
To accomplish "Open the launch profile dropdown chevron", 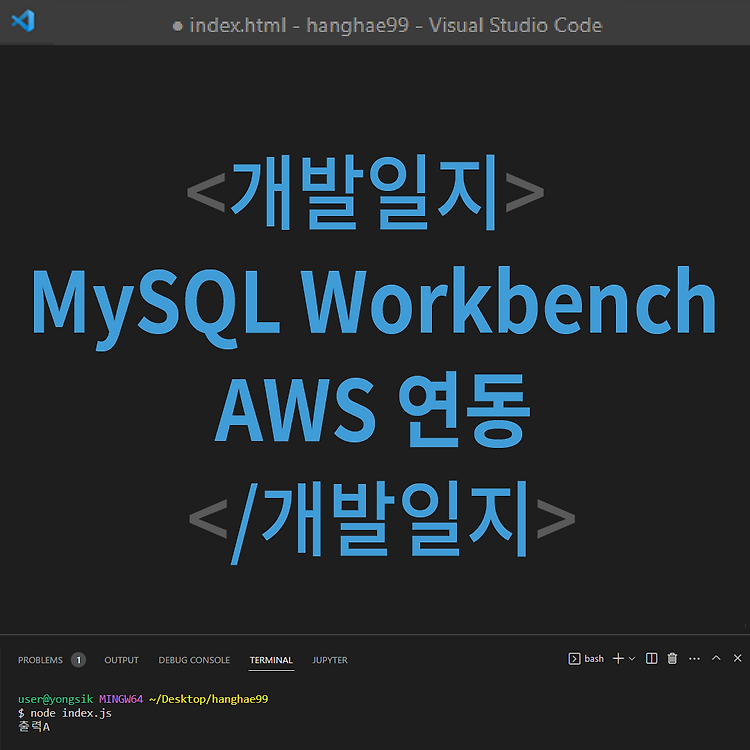I will [x=632, y=659].
